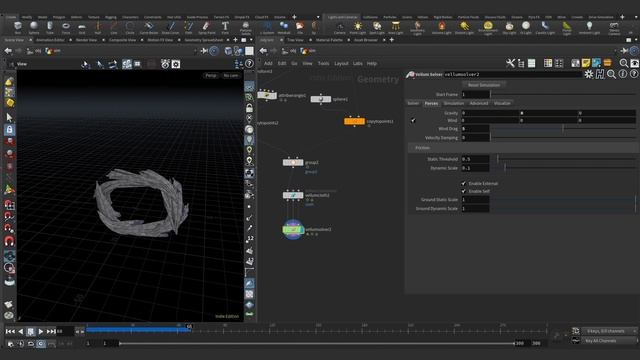Click the Reset Simulation button
Screen dimensions: 640x360
pos(484,85)
